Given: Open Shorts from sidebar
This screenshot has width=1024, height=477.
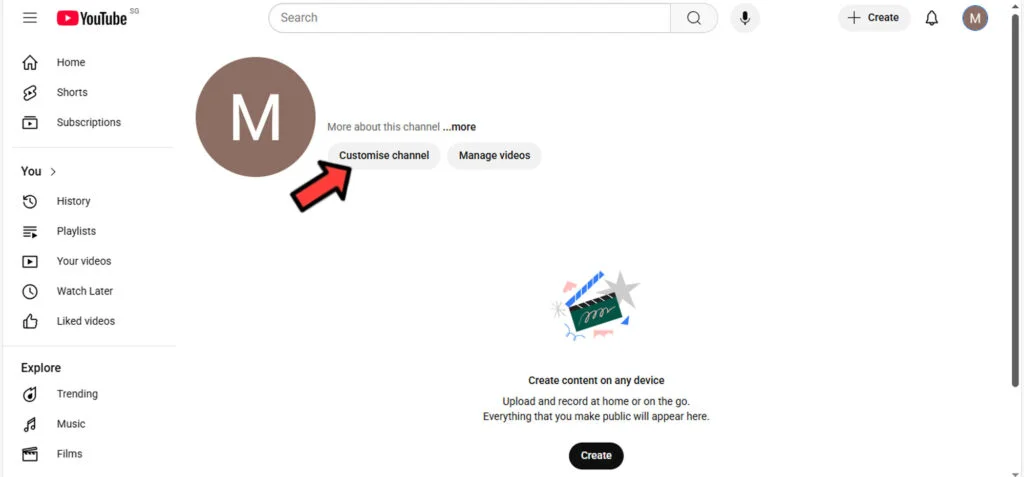Looking at the screenshot, I should tap(71, 92).
